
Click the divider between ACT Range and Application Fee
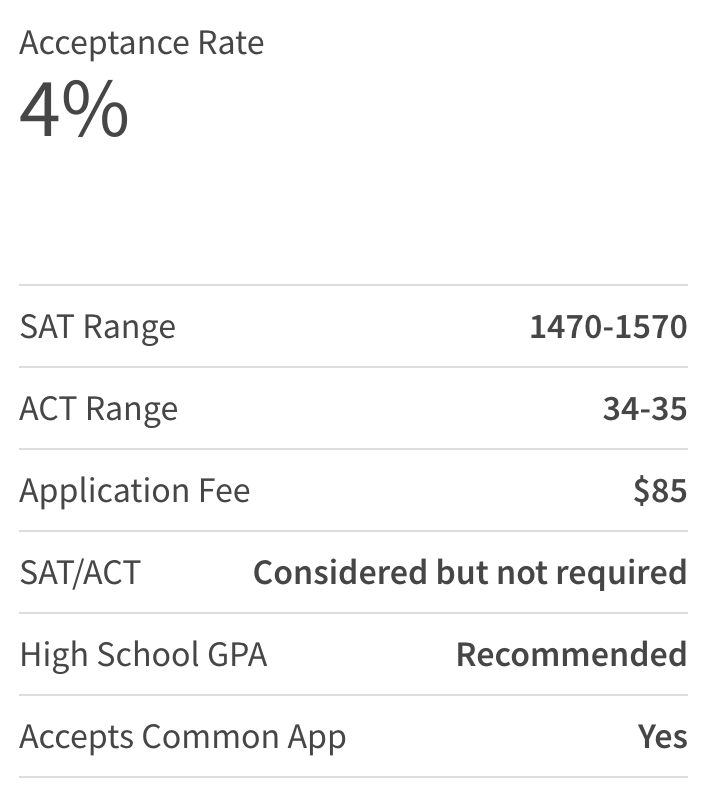click(x=353, y=449)
